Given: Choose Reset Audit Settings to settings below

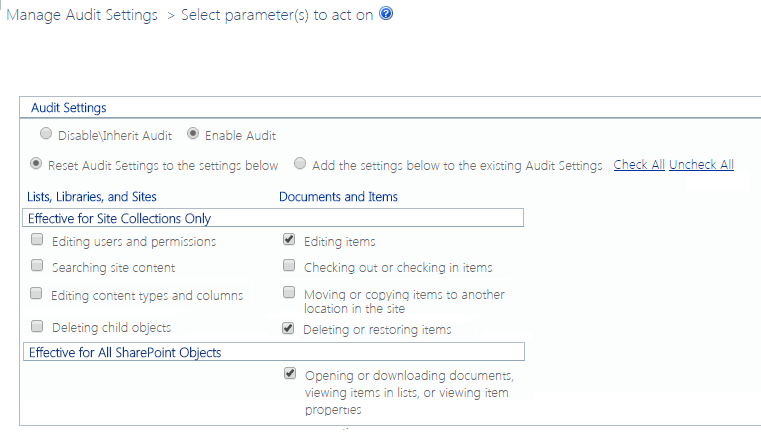Looking at the screenshot, I should coord(37,164).
